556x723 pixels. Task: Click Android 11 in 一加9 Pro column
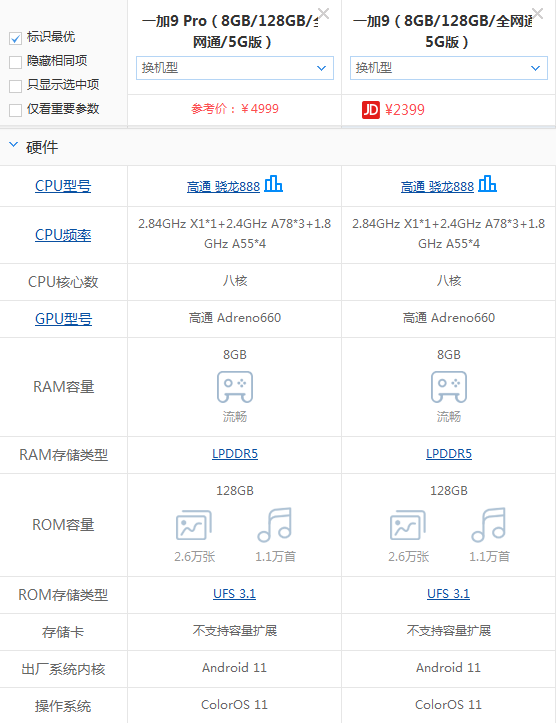pyautogui.click(x=235, y=668)
